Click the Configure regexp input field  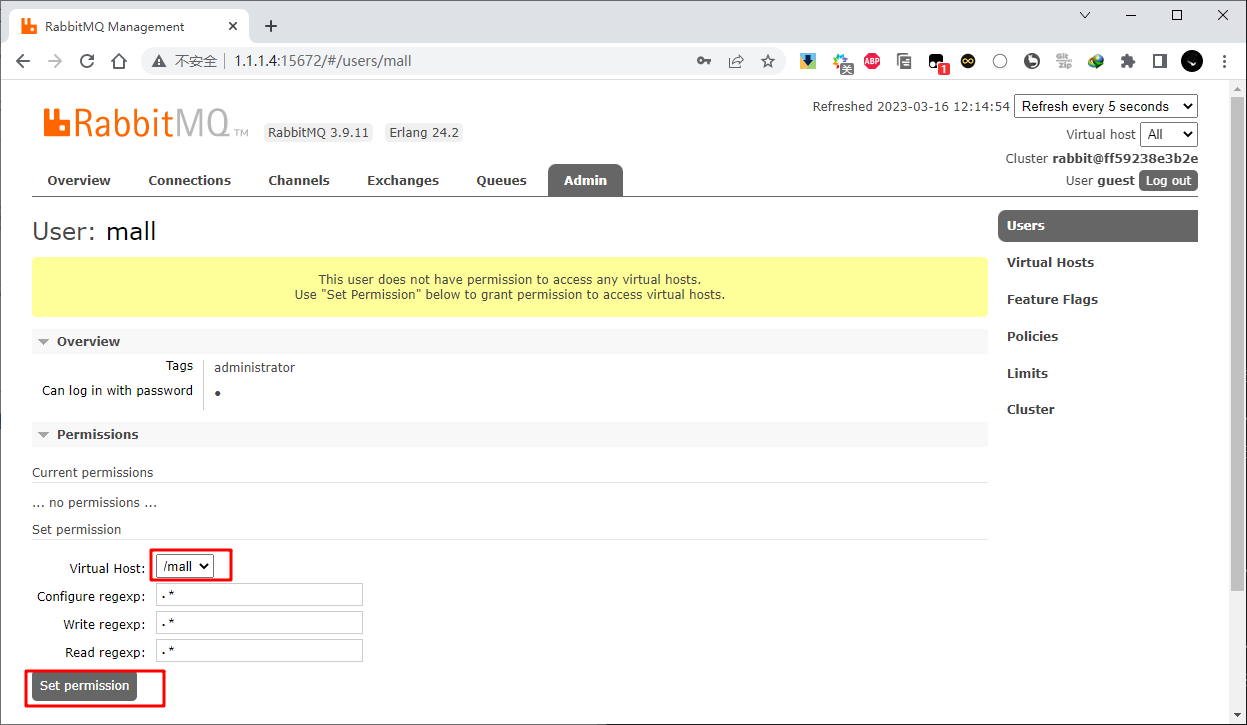[259, 596]
